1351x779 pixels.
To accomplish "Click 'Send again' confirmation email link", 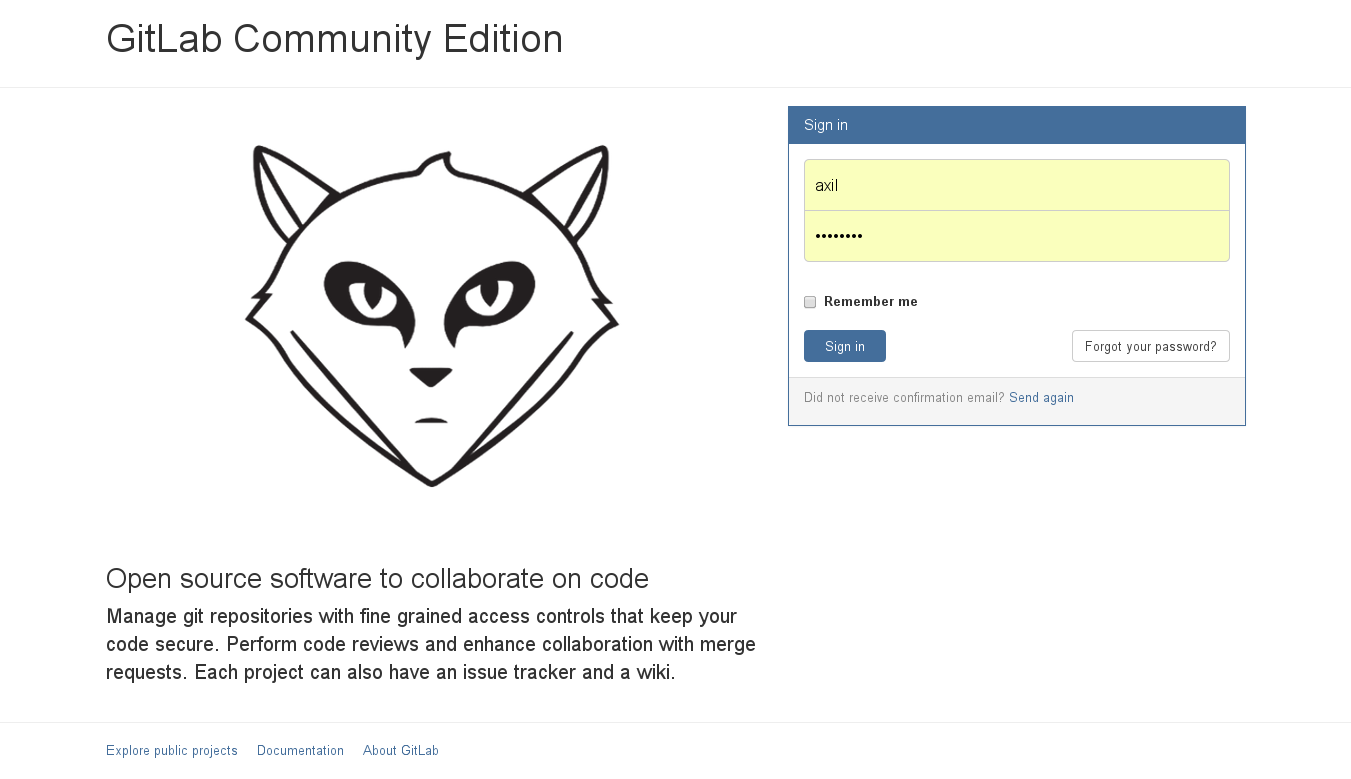I will [1041, 398].
